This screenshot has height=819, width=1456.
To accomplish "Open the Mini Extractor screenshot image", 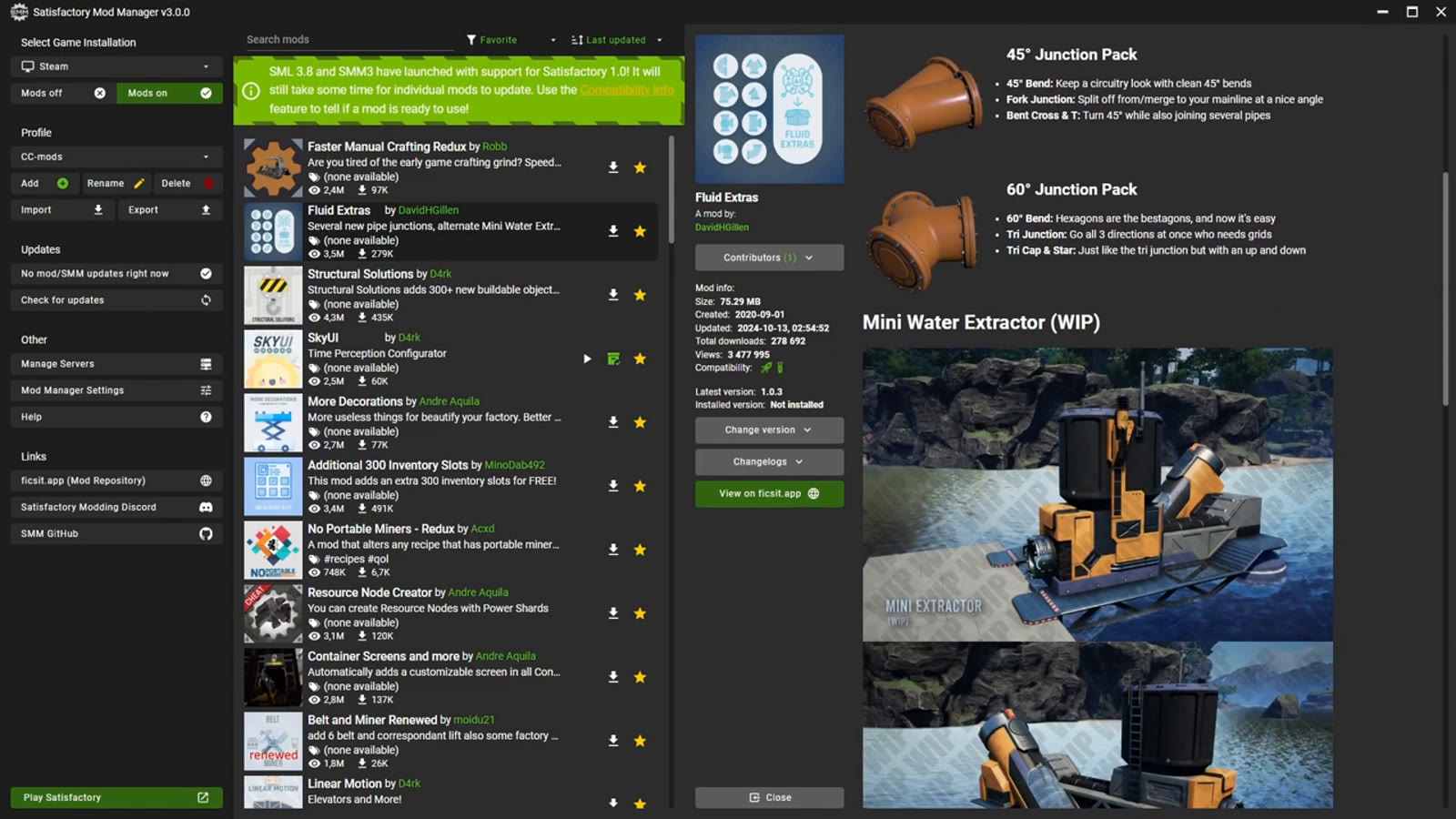I will 1097,494.
